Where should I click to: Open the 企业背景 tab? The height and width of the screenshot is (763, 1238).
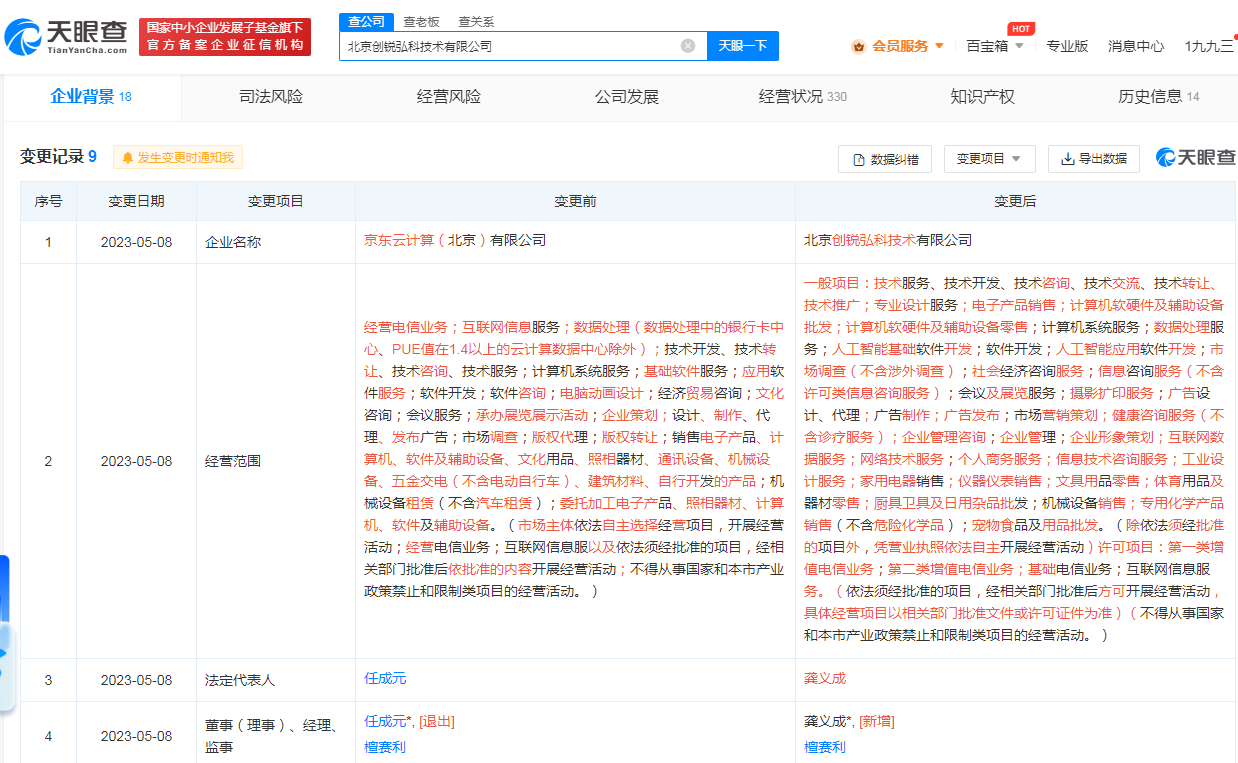[x=91, y=97]
